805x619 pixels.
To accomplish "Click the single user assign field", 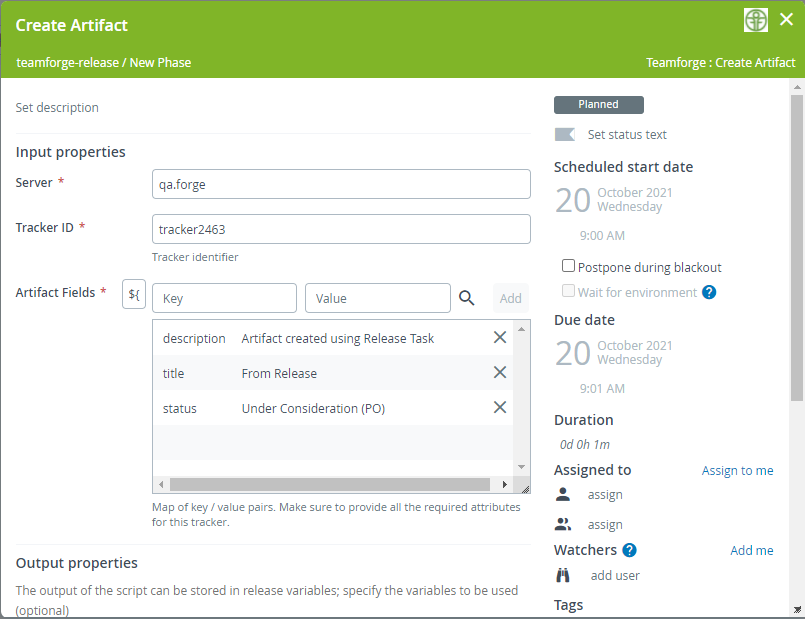I will tap(605, 495).
